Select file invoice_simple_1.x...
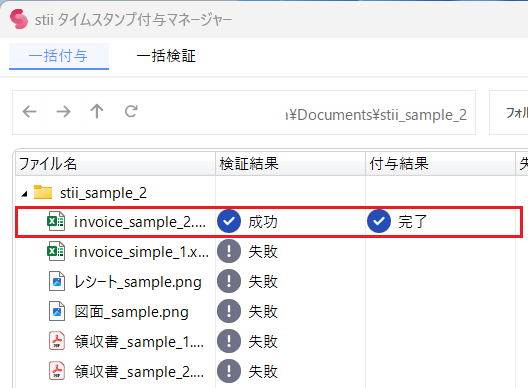528x388 pixels. (x=141, y=252)
